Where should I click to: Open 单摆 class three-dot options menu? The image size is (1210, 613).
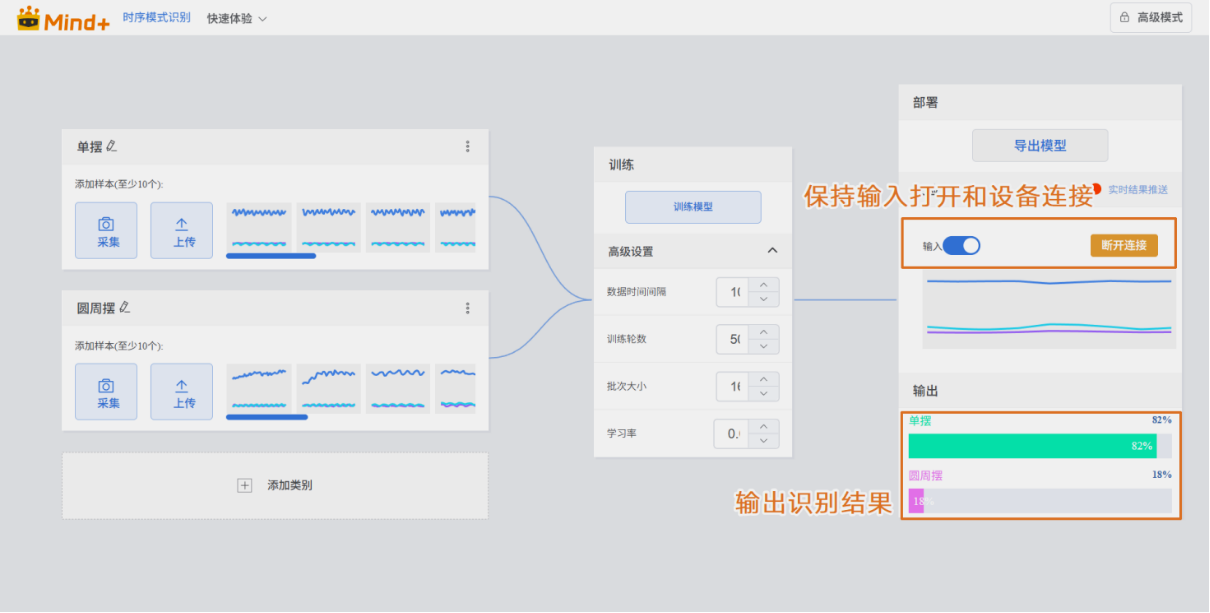[x=467, y=146]
